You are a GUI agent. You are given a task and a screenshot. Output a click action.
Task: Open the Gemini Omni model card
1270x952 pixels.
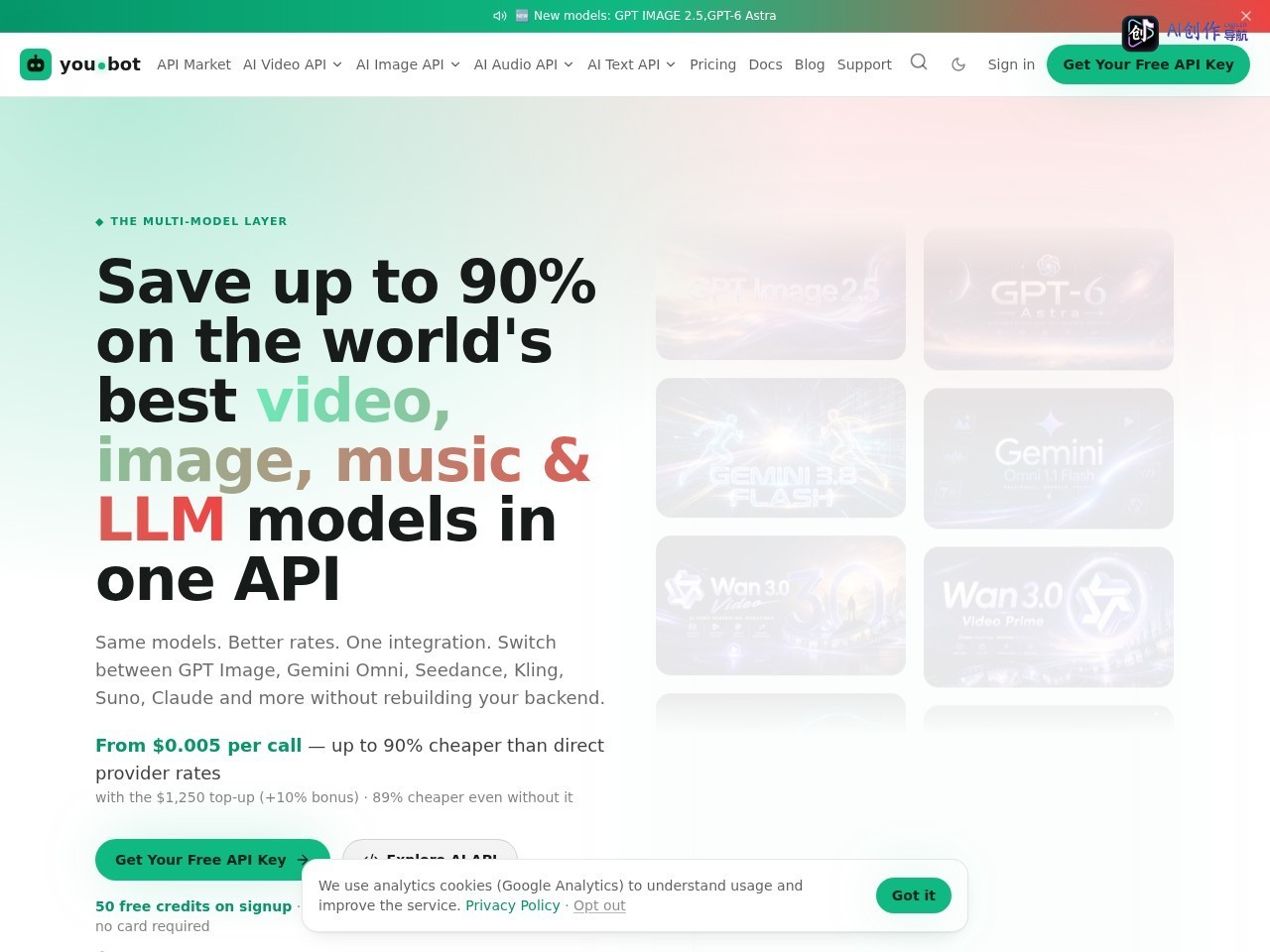[x=1049, y=458]
